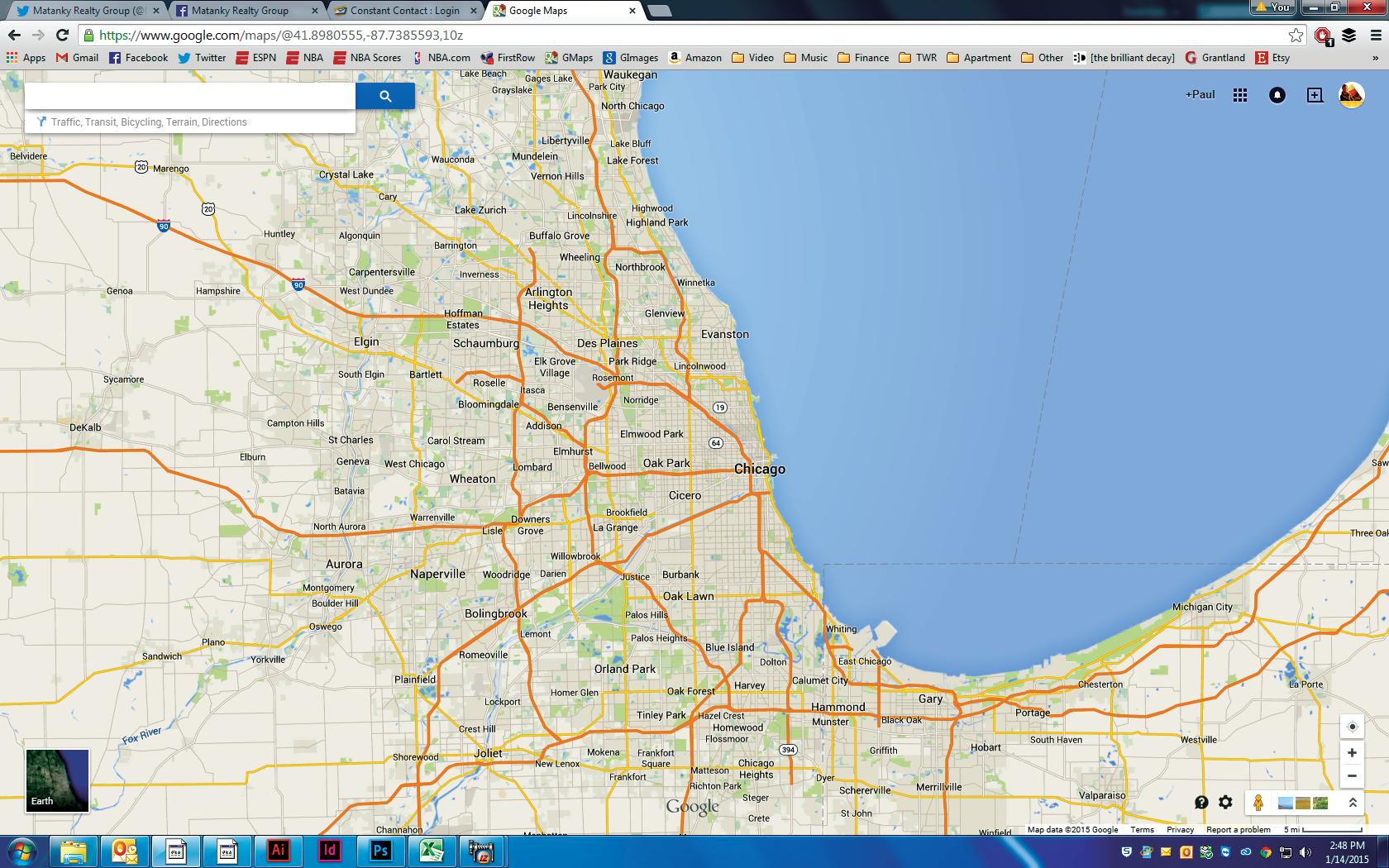Show my location on the map

point(1352,727)
